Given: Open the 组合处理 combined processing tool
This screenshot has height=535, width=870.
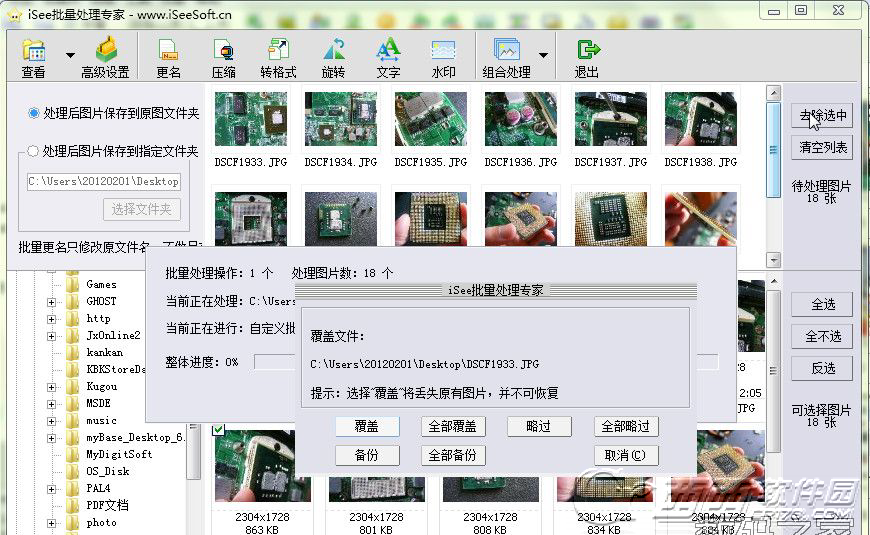Looking at the screenshot, I should point(507,58).
